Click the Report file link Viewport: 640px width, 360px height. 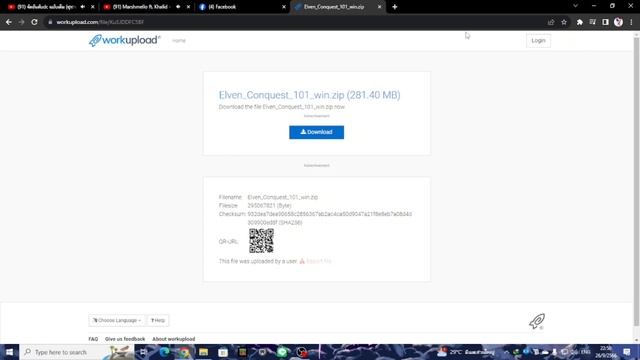[x=316, y=261]
